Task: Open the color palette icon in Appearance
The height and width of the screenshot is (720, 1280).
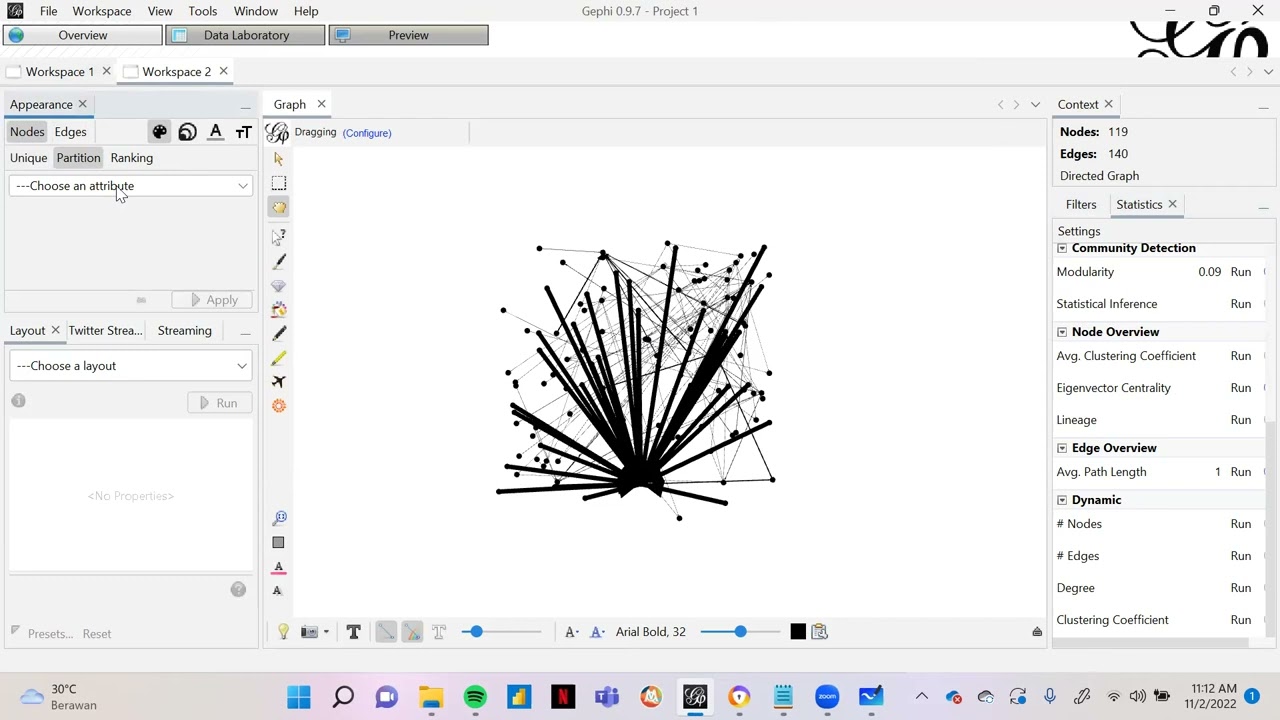Action: pyautogui.click(x=160, y=132)
